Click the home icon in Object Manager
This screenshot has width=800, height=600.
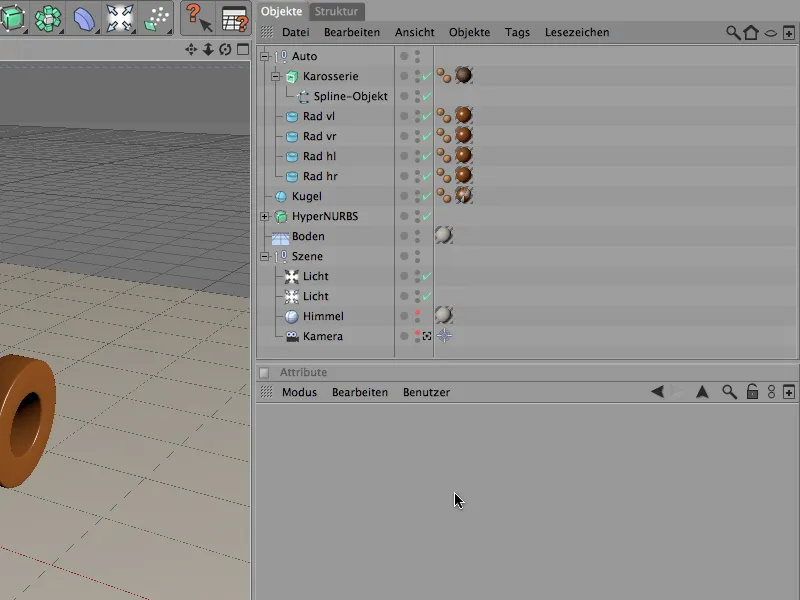click(751, 32)
